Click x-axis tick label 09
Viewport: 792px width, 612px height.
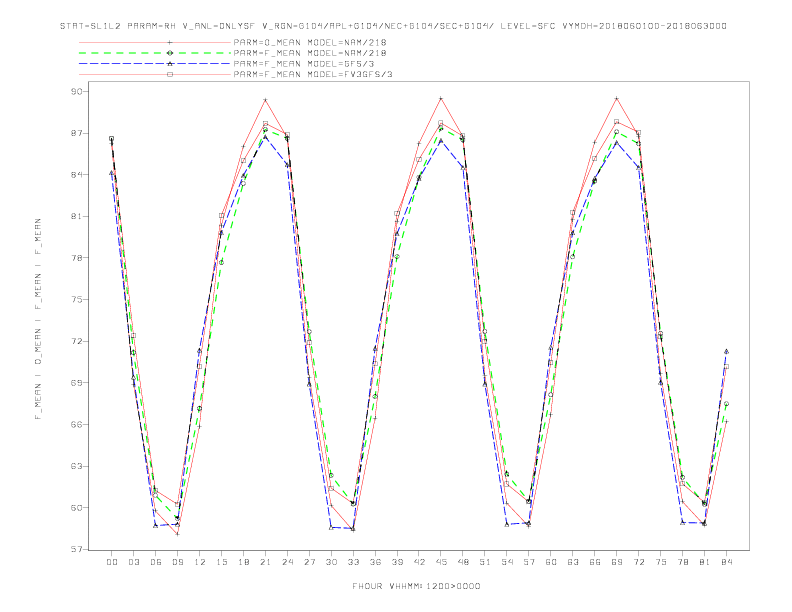click(177, 562)
